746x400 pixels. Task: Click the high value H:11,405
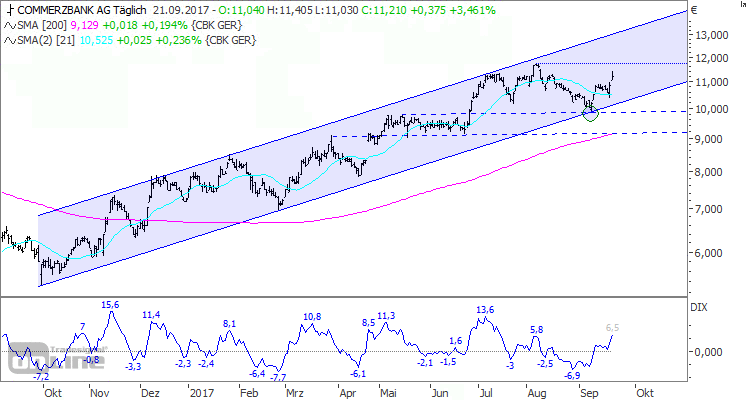coord(290,10)
